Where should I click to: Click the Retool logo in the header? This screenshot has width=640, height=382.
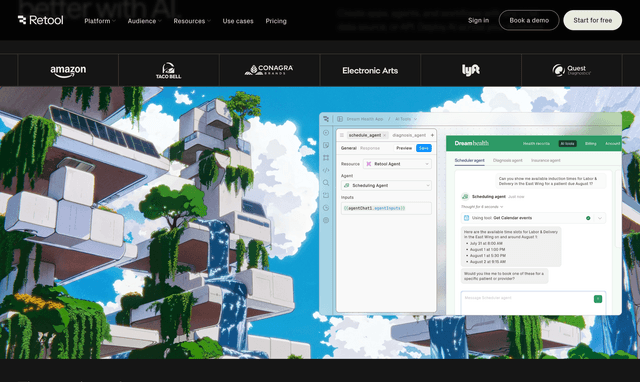point(40,20)
